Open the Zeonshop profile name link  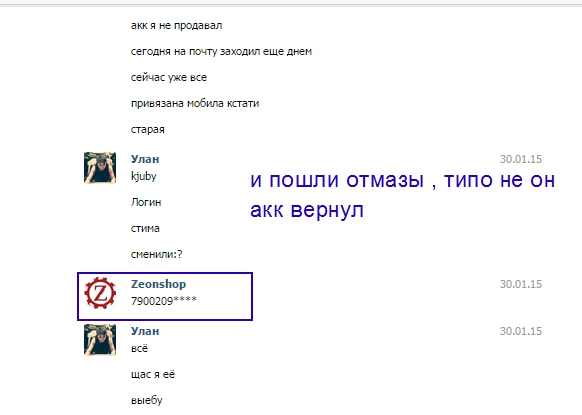coord(158,284)
